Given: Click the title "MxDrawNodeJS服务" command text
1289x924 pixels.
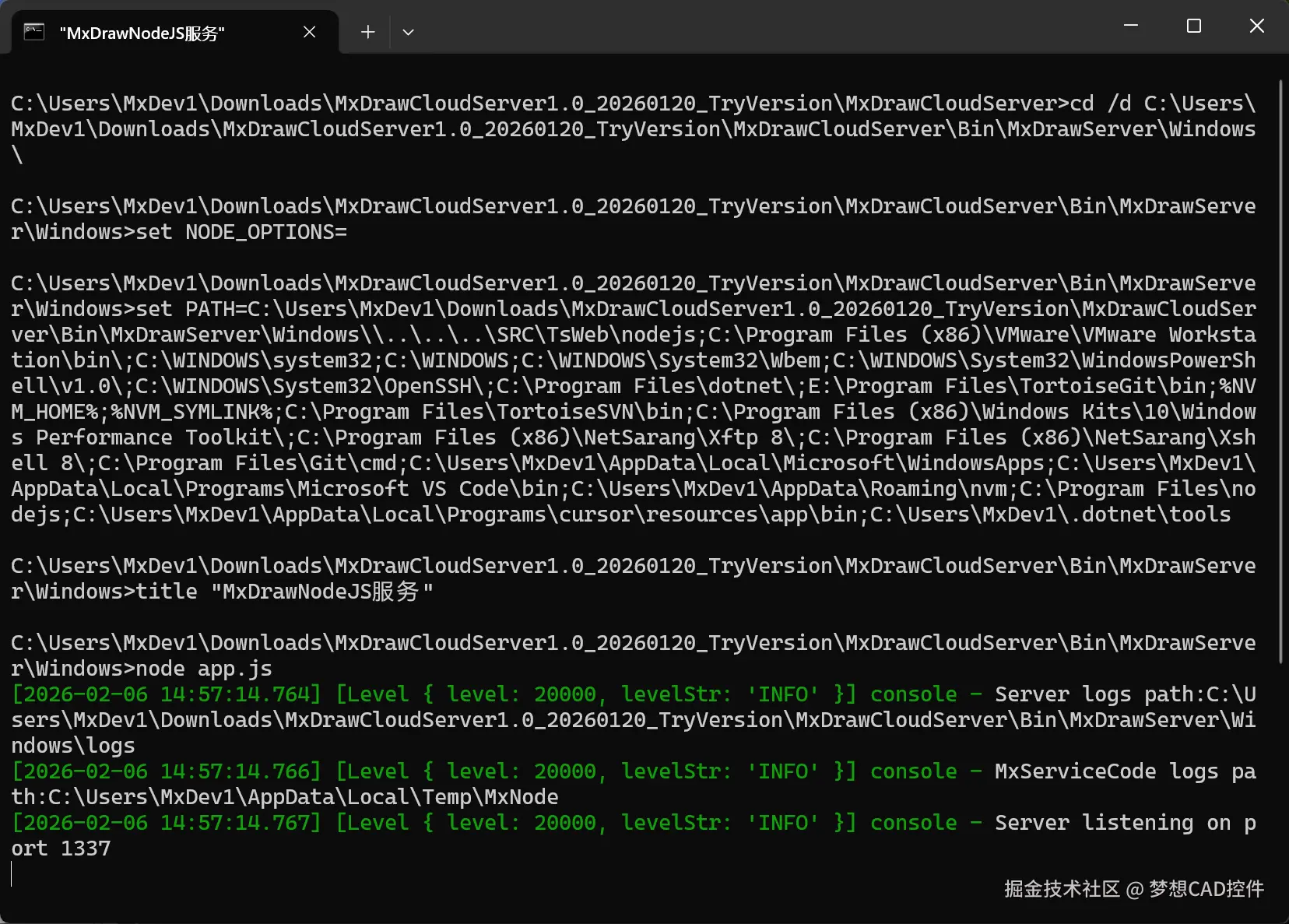Looking at the screenshot, I should (285, 592).
